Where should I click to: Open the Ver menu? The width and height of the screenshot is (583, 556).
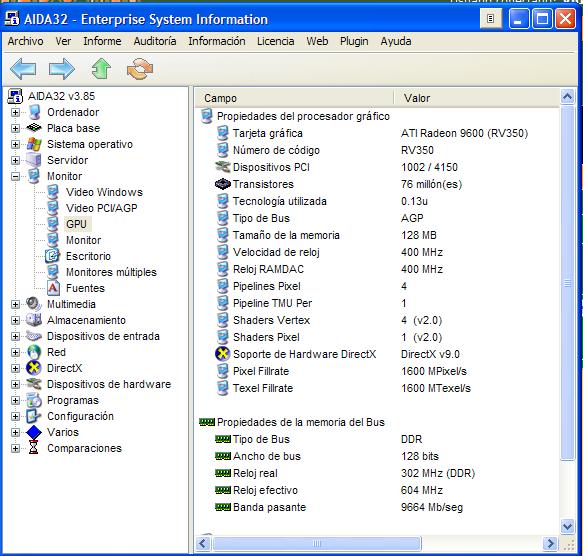point(63,41)
